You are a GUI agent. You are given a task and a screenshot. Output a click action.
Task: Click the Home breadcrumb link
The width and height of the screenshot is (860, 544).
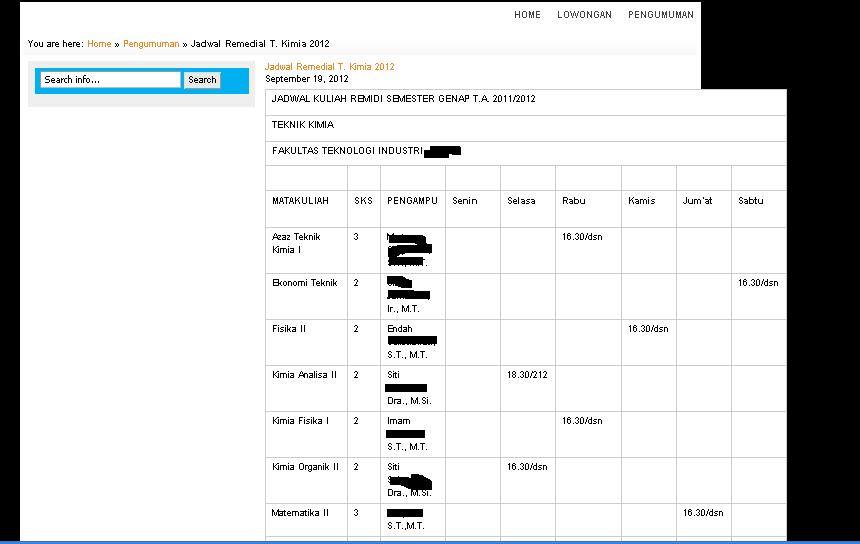99,44
